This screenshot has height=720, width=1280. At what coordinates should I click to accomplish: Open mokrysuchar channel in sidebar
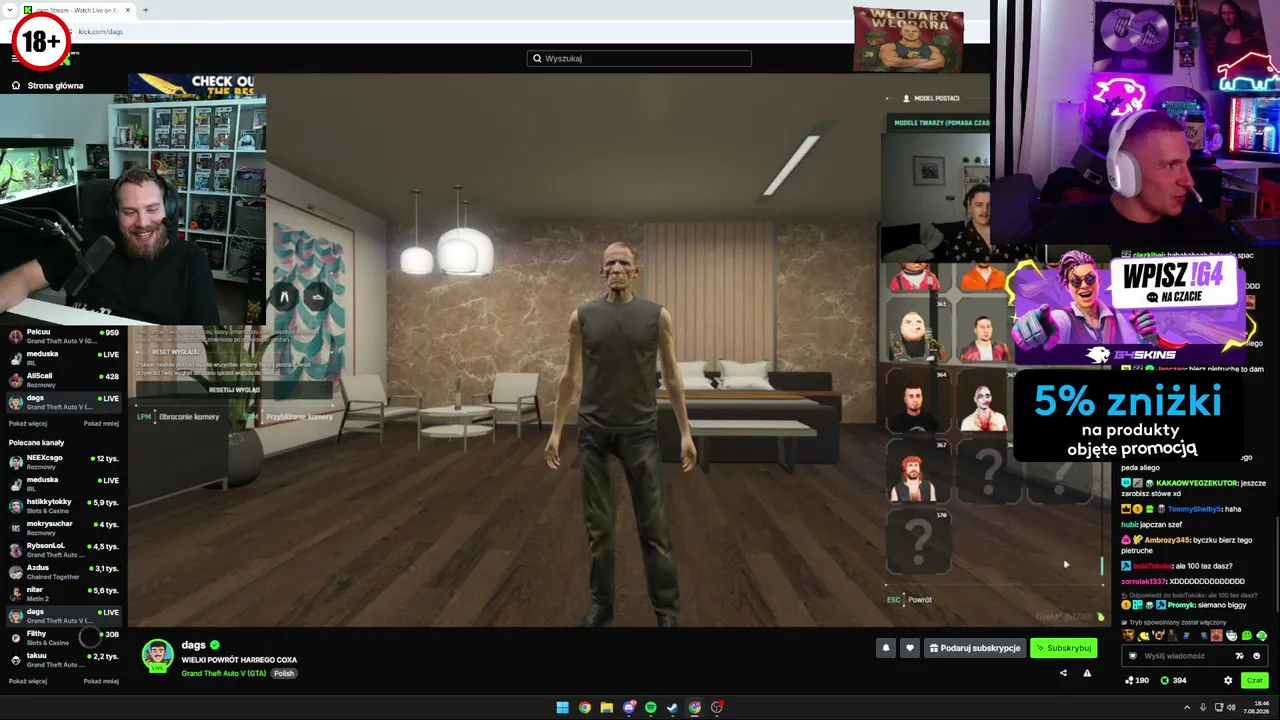[64, 527]
